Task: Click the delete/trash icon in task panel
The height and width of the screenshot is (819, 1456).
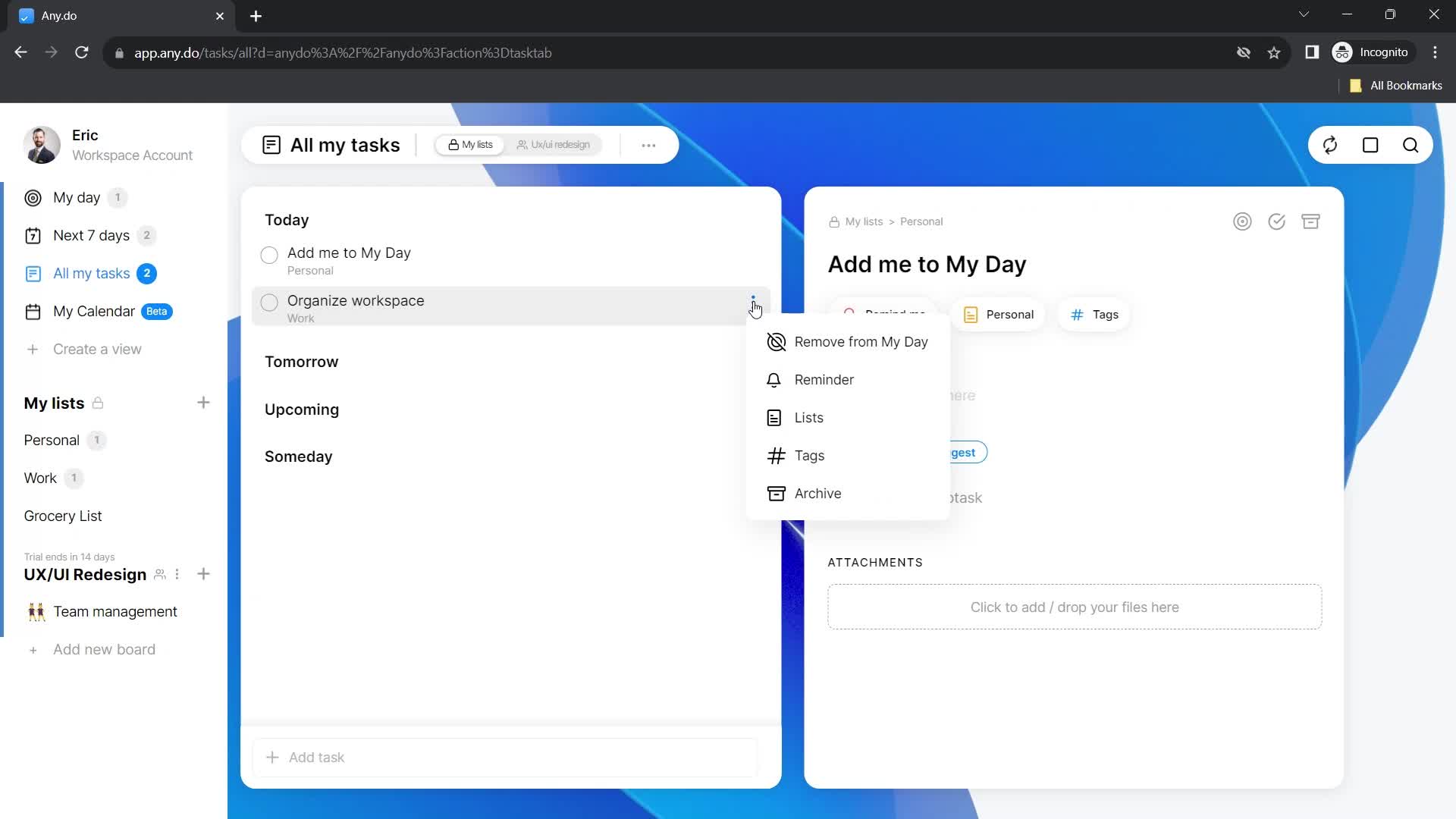Action: (1311, 221)
